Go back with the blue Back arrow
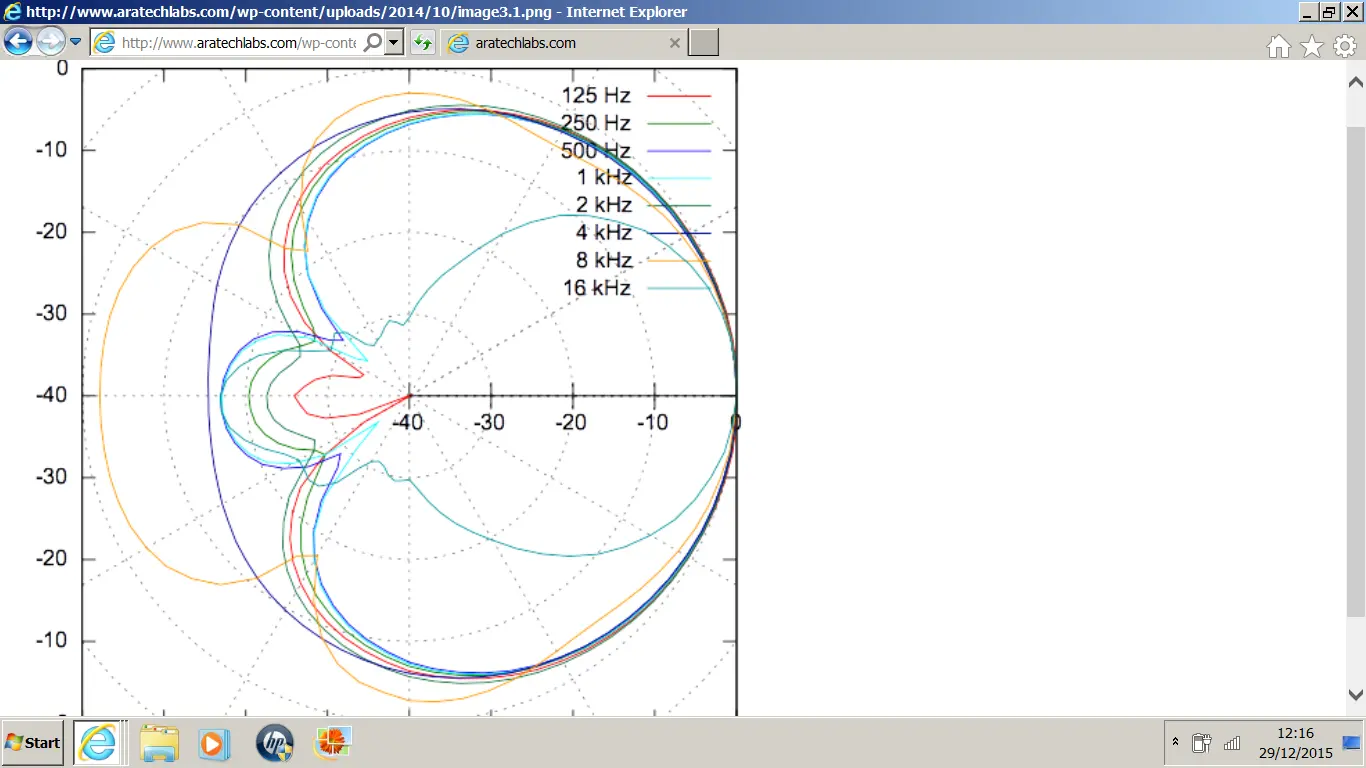 click(18, 42)
